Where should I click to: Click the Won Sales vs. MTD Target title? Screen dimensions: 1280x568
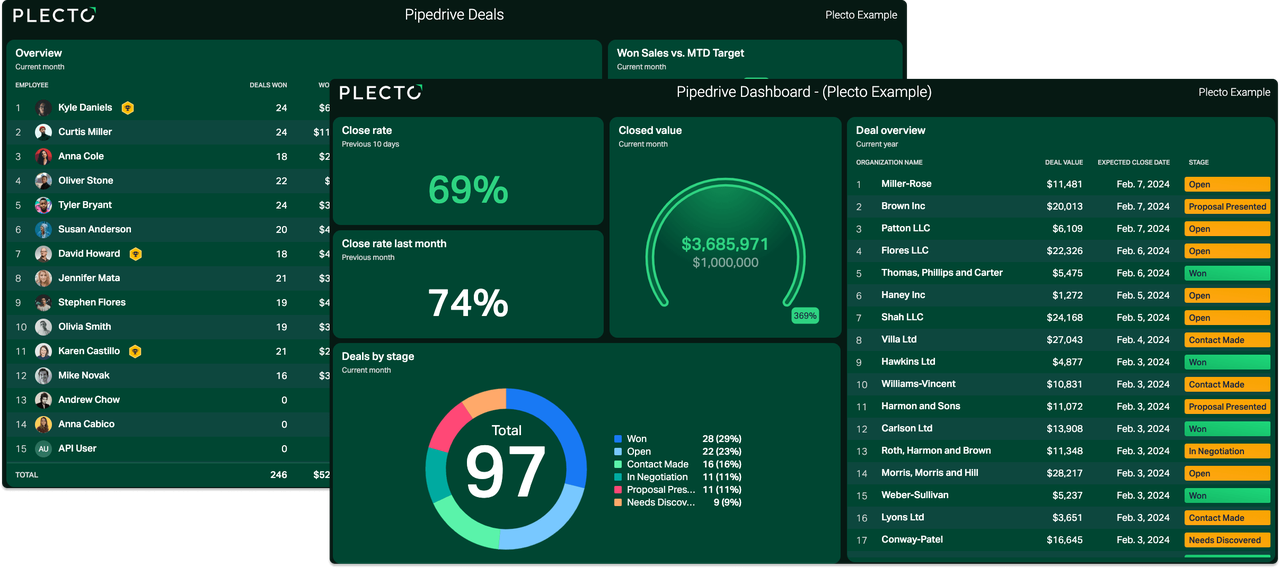tap(680, 53)
